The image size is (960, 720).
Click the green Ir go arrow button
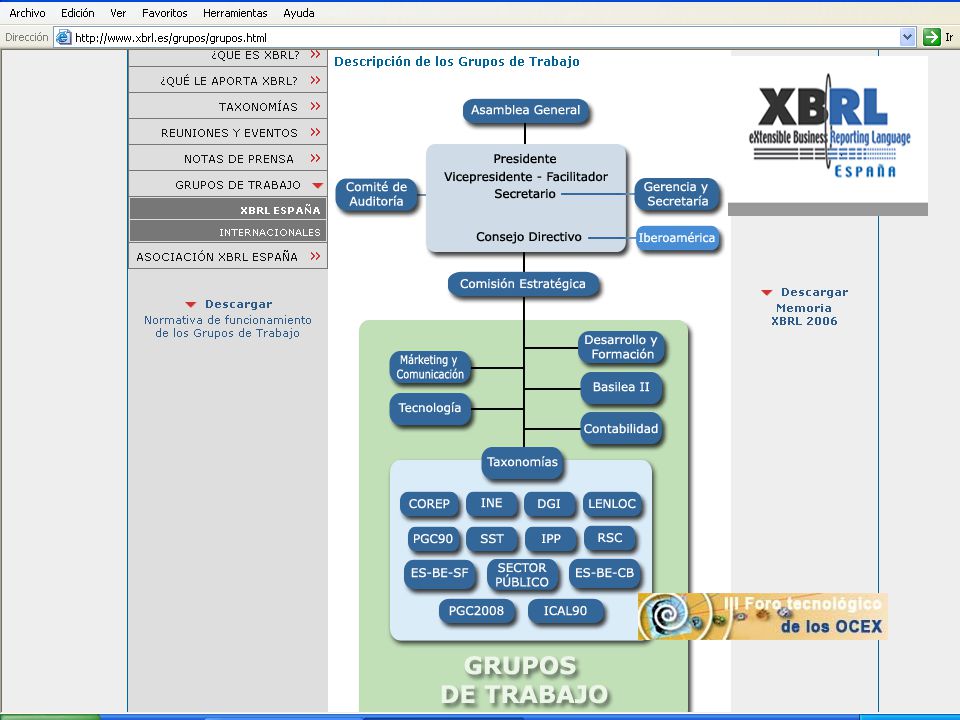coord(931,37)
